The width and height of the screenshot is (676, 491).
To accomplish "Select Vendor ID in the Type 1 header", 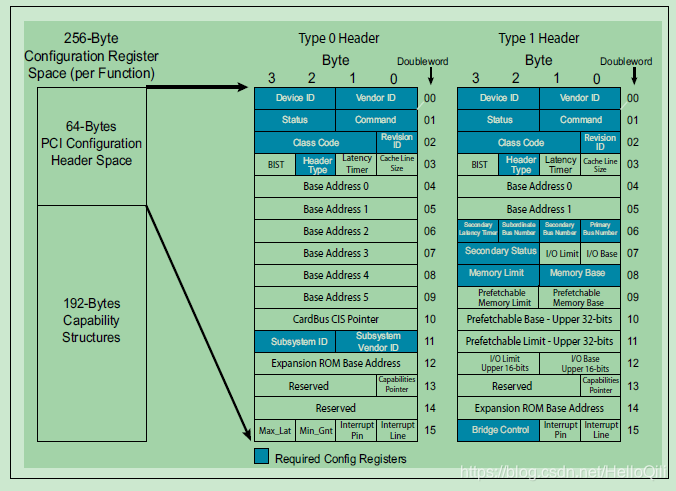I will pos(580,98).
